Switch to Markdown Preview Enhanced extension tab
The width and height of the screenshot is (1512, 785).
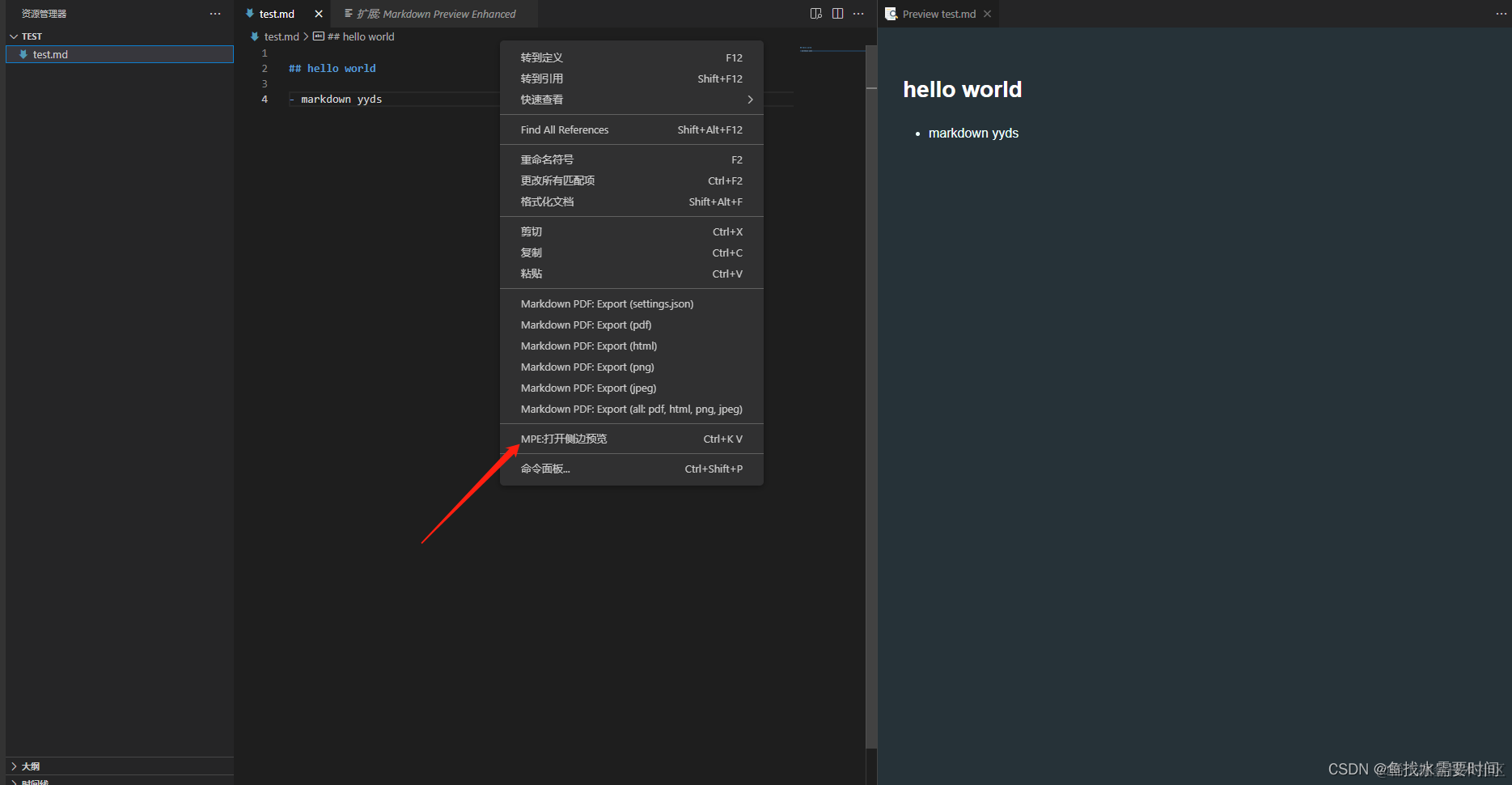435,14
